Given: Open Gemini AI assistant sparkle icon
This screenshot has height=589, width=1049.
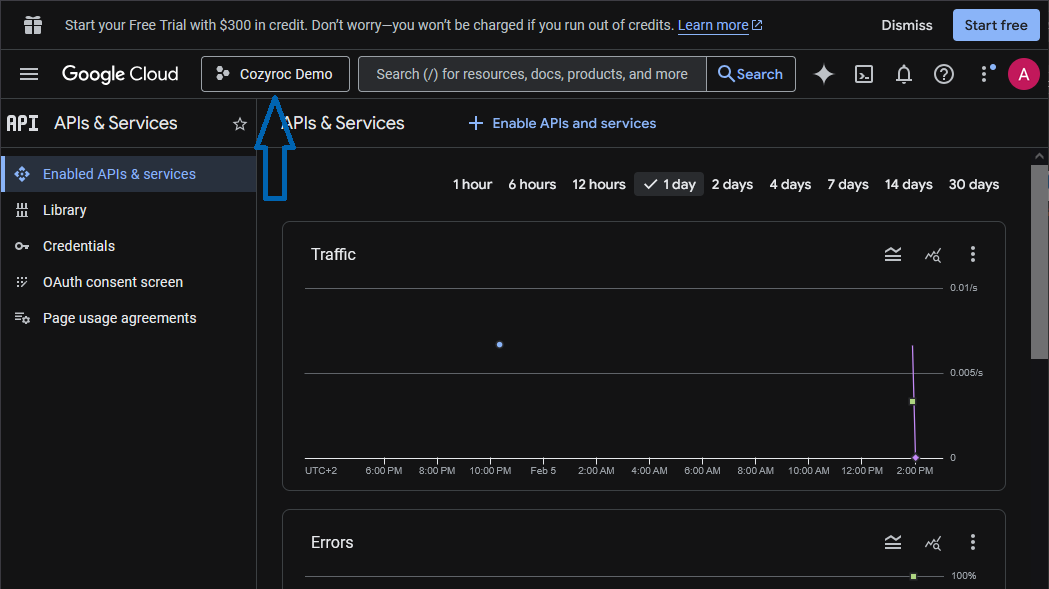Looking at the screenshot, I should 824,74.
